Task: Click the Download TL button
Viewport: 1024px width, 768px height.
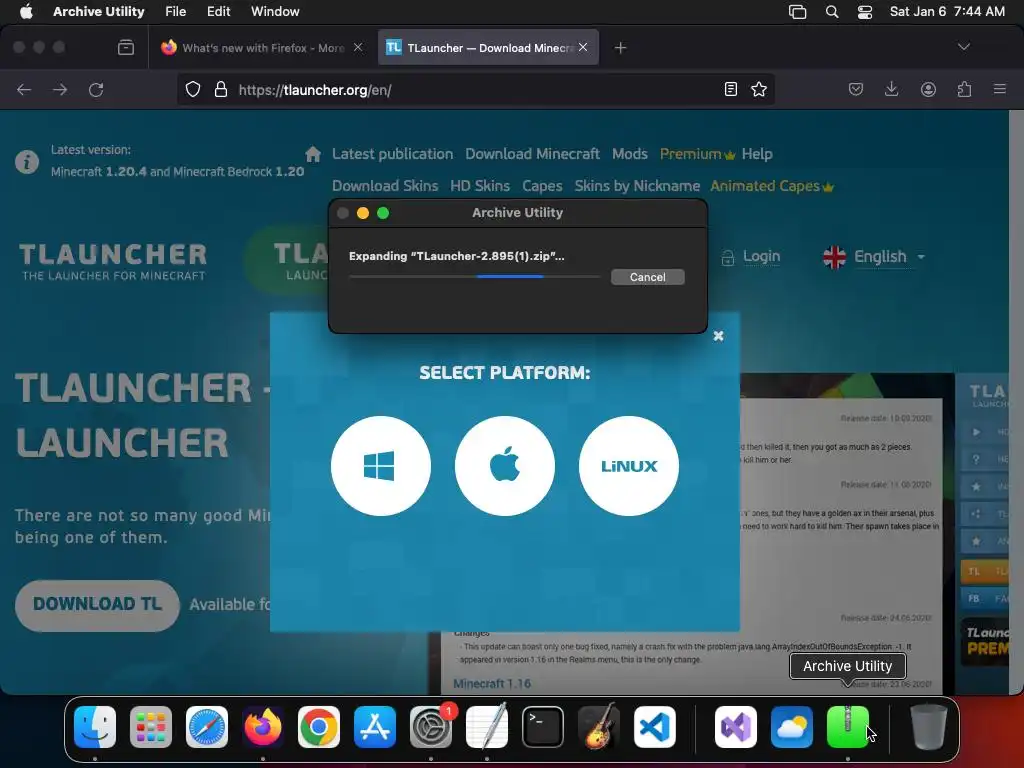Action: [x=97, y=605]
